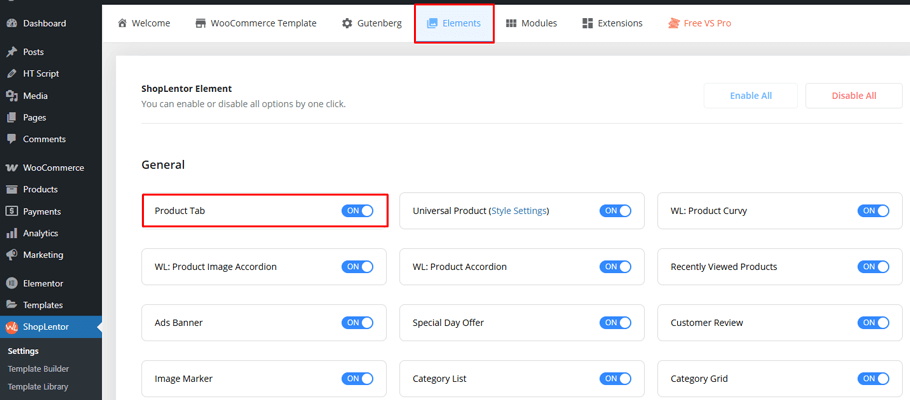910x400 pixels.
Task: Click the Payments dollar icon
Action: 11,211
